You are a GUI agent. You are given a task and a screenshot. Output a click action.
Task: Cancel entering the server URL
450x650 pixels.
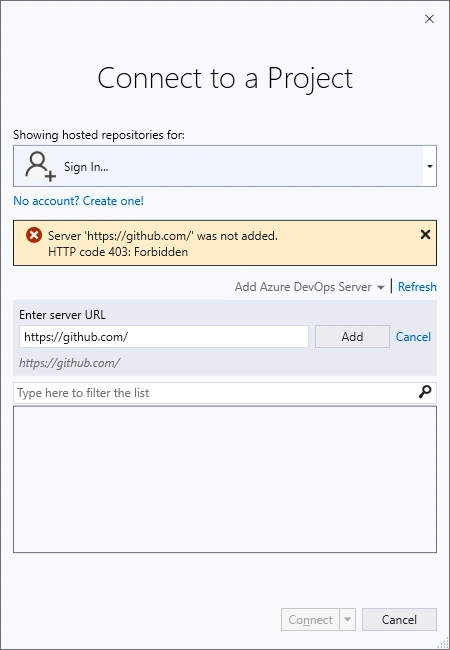(x=413, y=337)
